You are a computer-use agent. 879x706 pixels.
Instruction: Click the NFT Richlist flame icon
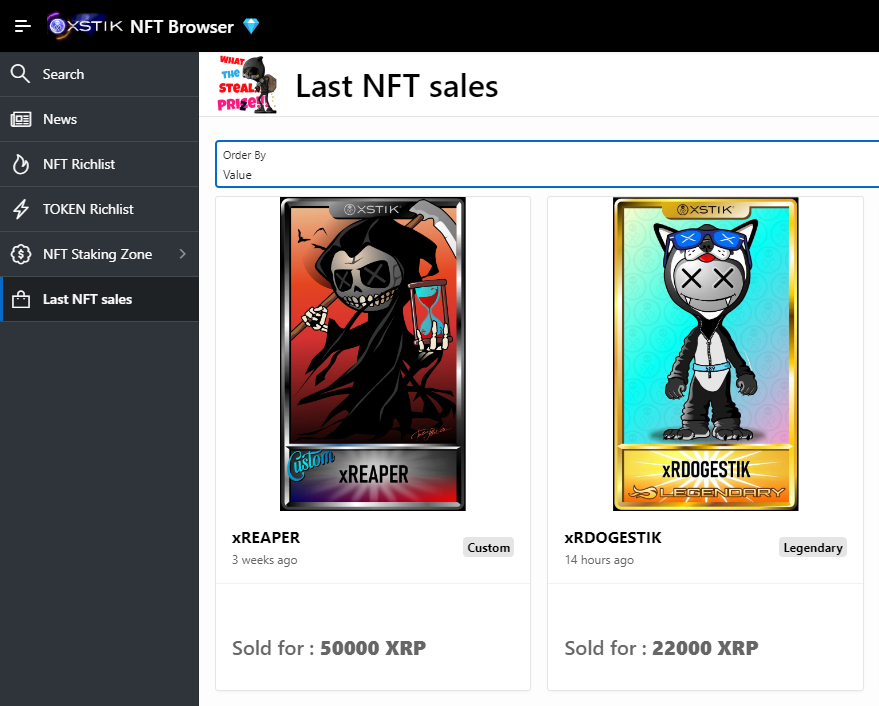pyautogui.click(x=21, y=164)
